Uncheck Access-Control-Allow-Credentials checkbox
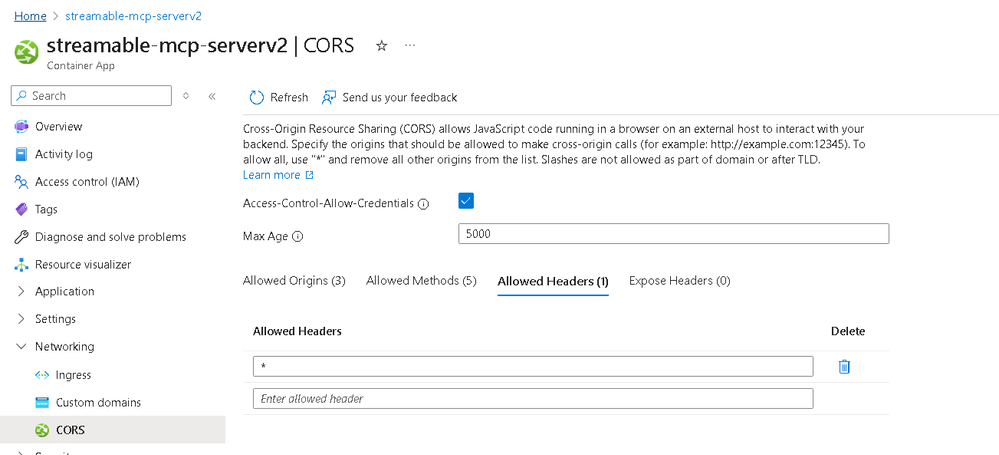Image resolution: width=999 pixels, height=455 pixels. (x=465, y=201)
